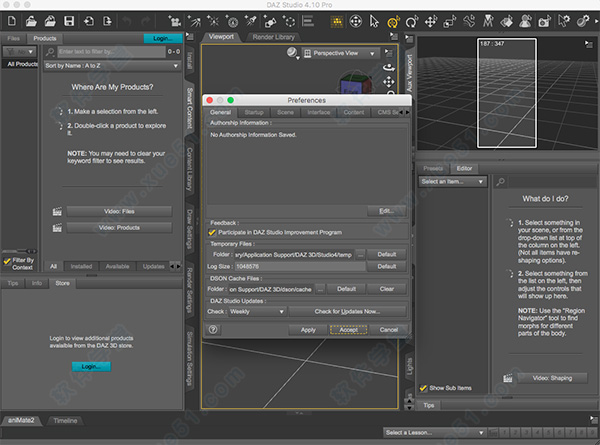Switch to the Files tab
Screen dimensions: 600x445
13,38
